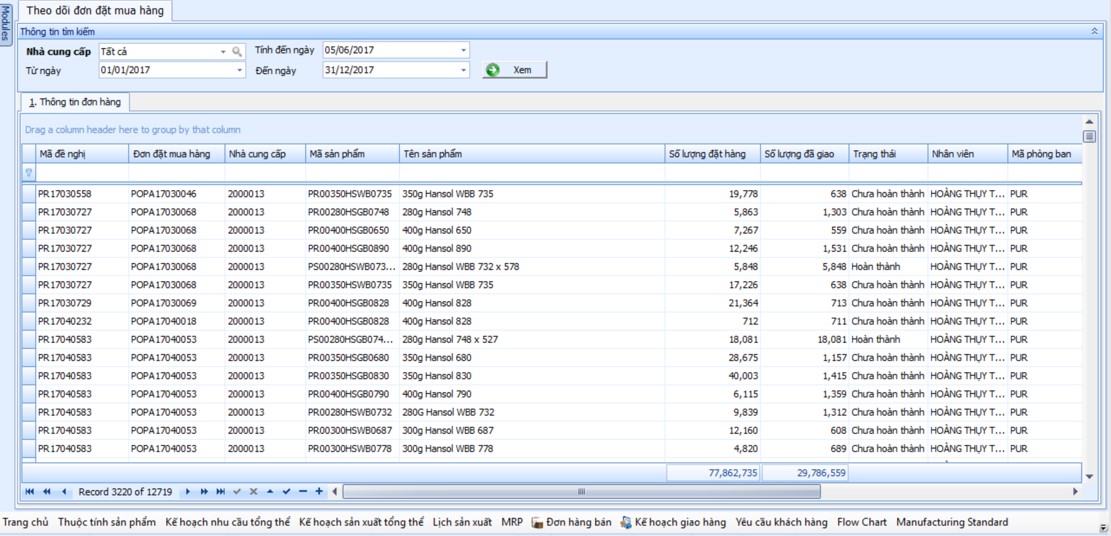Screen dimensions: 1111x536
Task: Sort by Trạng thái column header
Action: (889, 154)
